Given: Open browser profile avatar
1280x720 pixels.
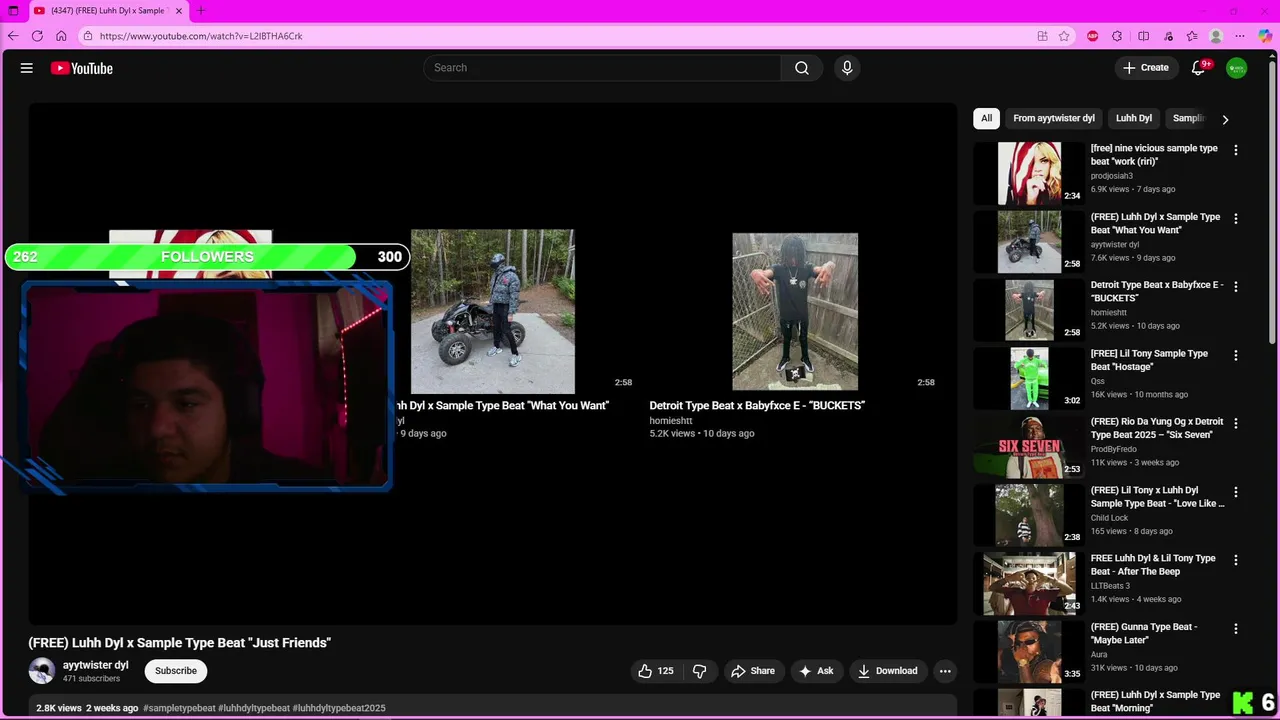Looking at the screenshot, I should (1216, 36).
